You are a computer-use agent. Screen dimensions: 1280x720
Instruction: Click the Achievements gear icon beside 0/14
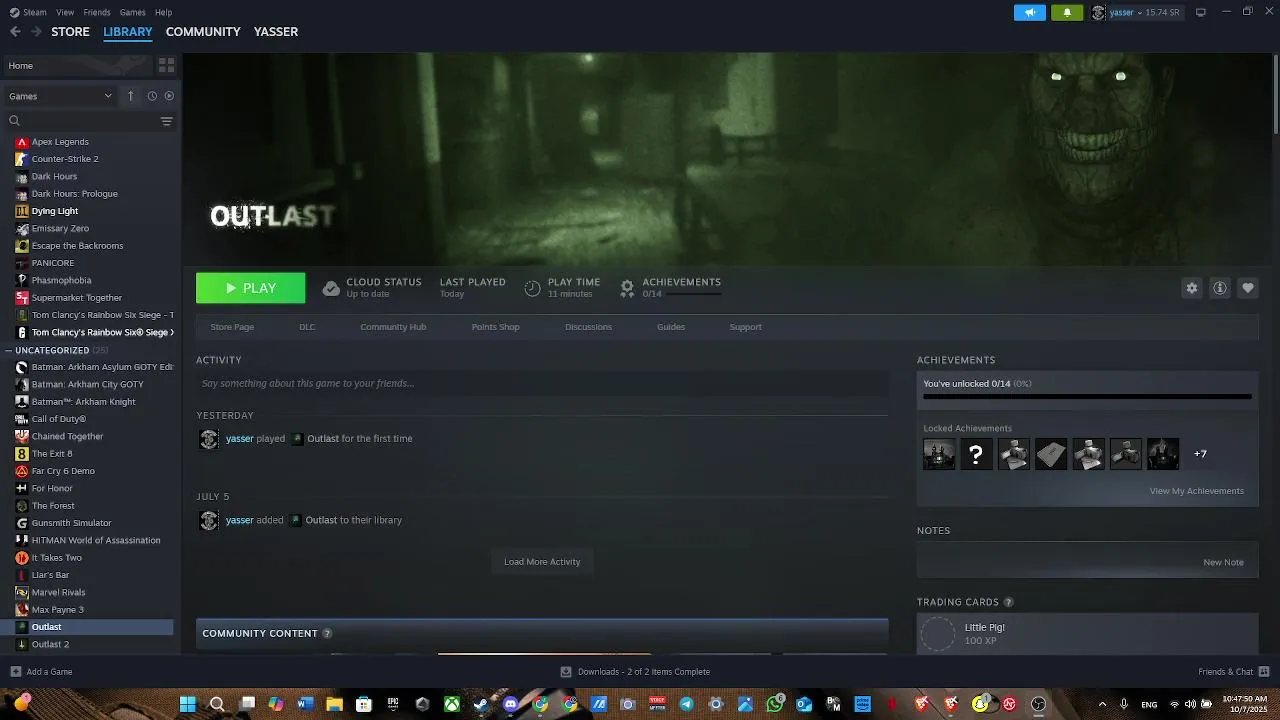pos(627,288)
